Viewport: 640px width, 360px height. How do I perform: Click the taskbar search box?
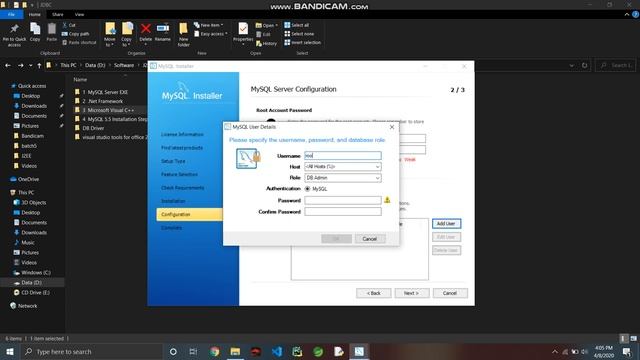pyautogui.click(x=91, y=351)
